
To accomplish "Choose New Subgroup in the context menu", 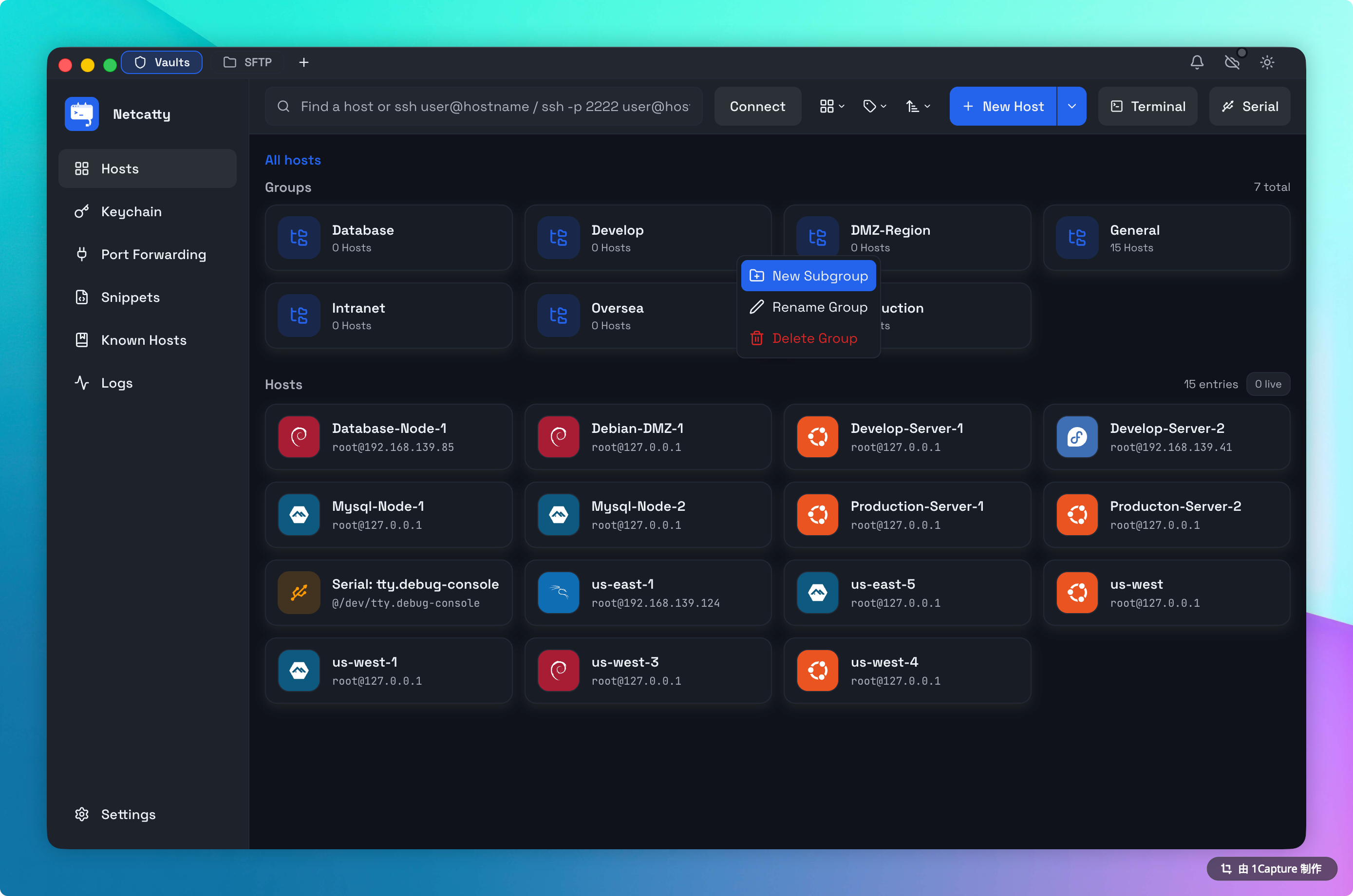I will click(808, 276).
